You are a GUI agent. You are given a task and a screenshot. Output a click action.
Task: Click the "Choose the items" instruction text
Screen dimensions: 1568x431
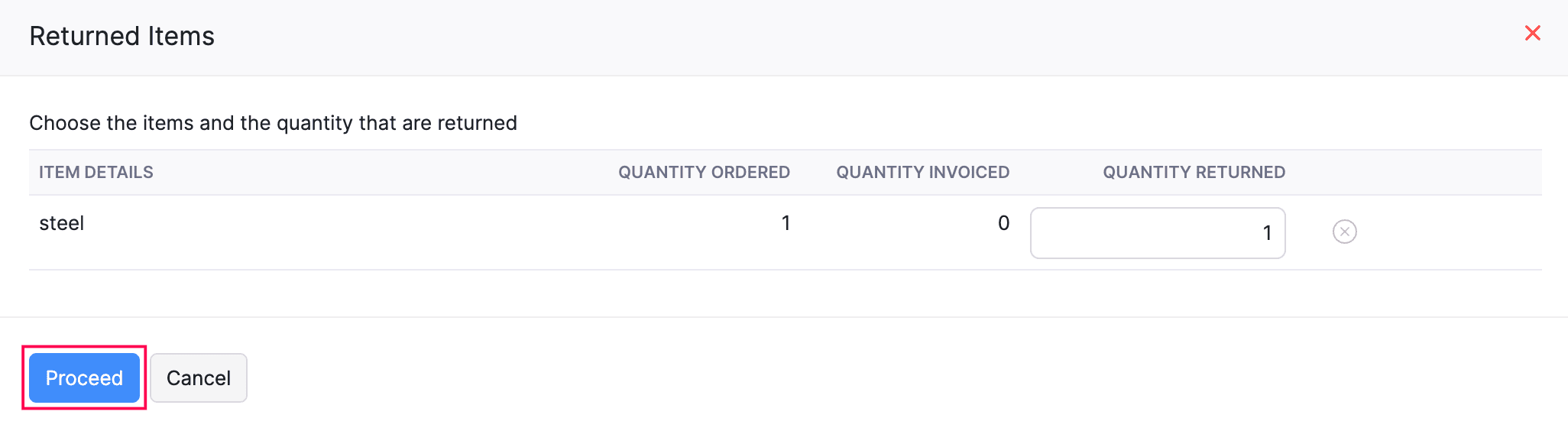point(273,123)
